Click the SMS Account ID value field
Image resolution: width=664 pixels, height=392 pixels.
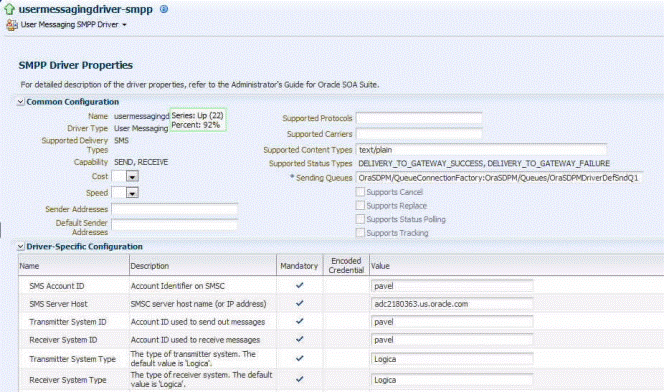pyautogui.click(x=452, y=286)
